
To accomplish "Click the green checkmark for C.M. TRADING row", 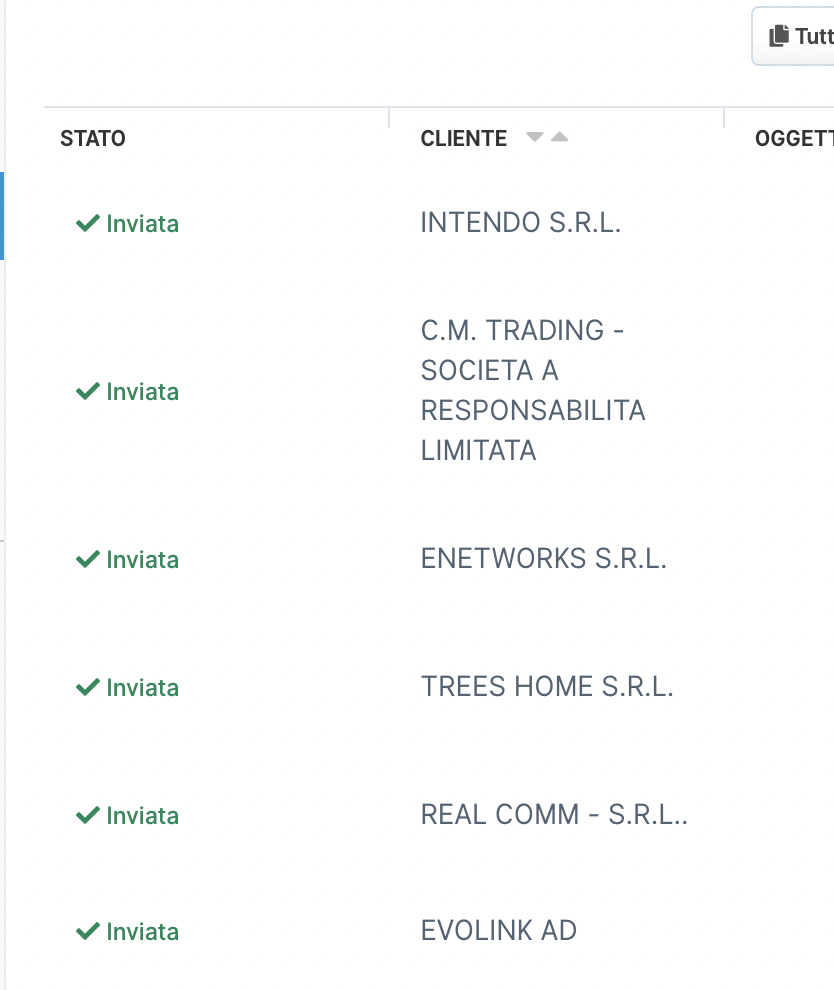I will [x=88, y=391].
